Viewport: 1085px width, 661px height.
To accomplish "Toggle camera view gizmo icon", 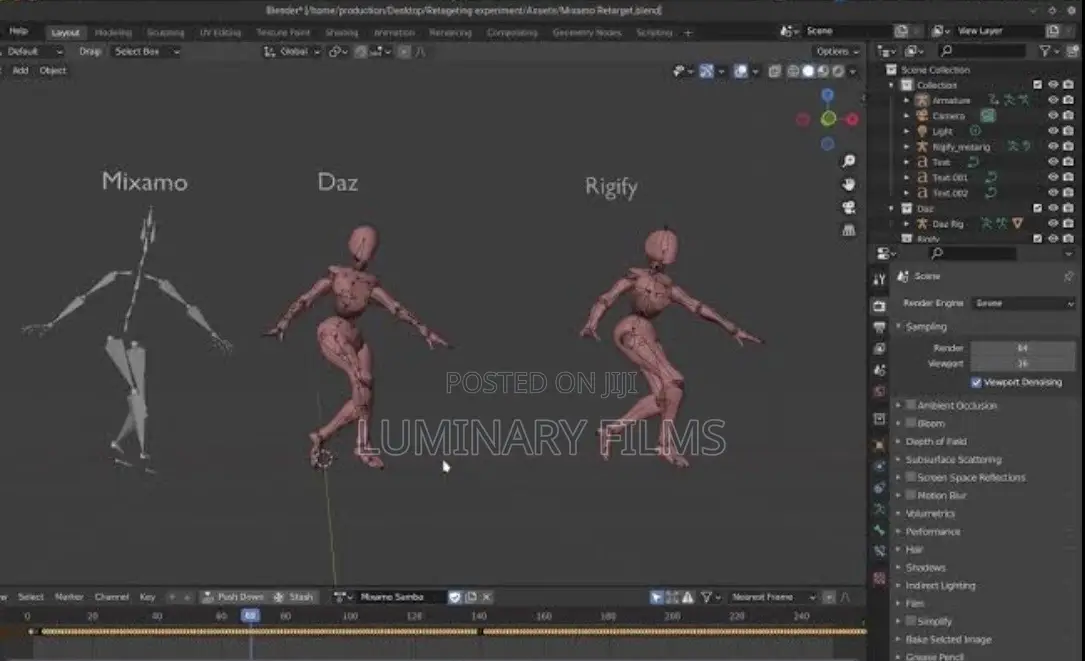I will (848, 207).
